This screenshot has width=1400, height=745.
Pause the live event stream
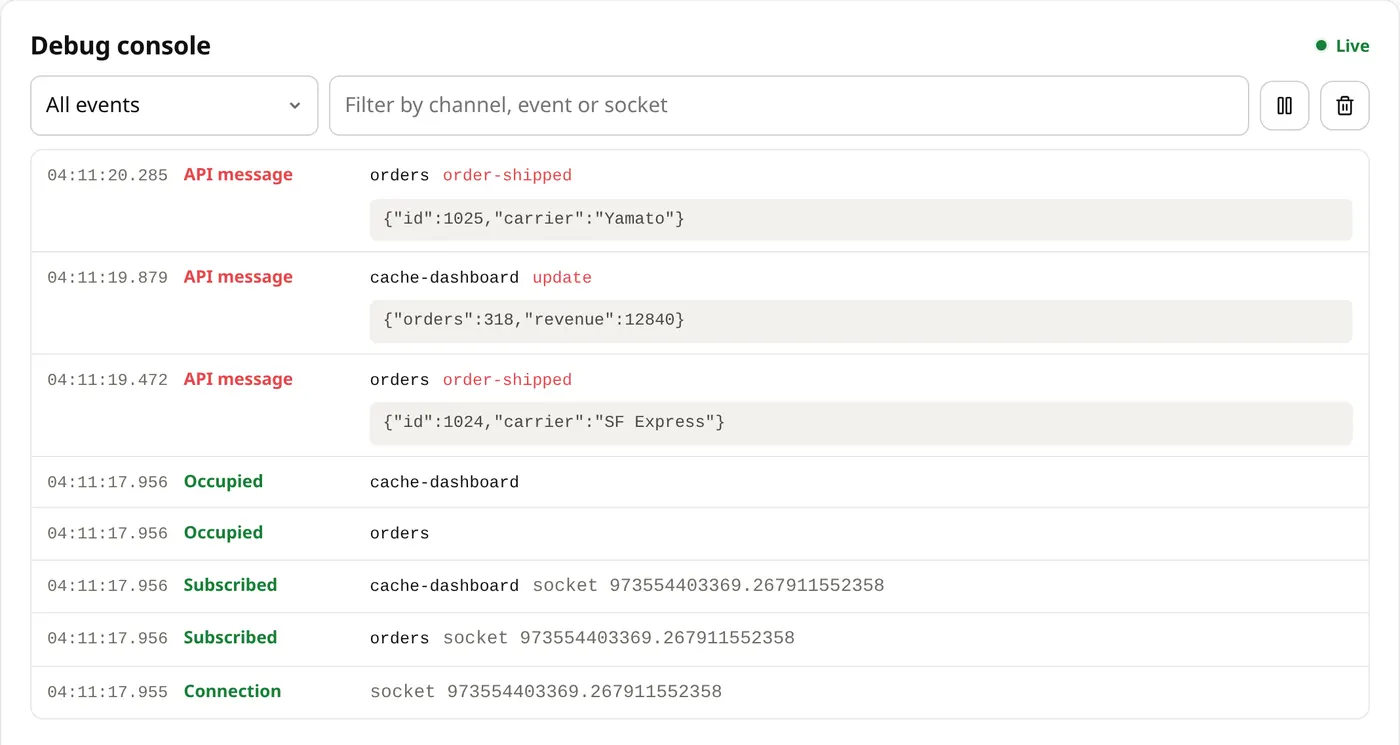click(1285, 105)
